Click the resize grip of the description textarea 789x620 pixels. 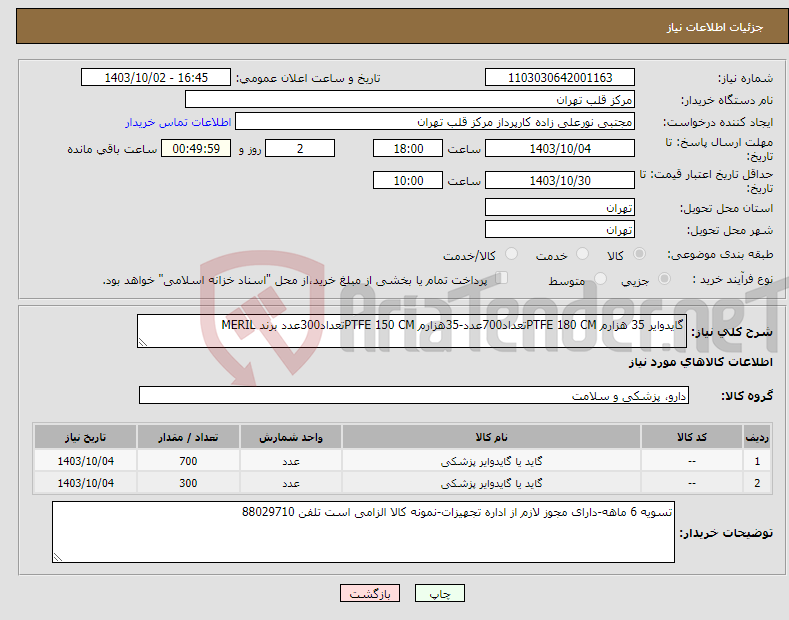click(143, 342)
